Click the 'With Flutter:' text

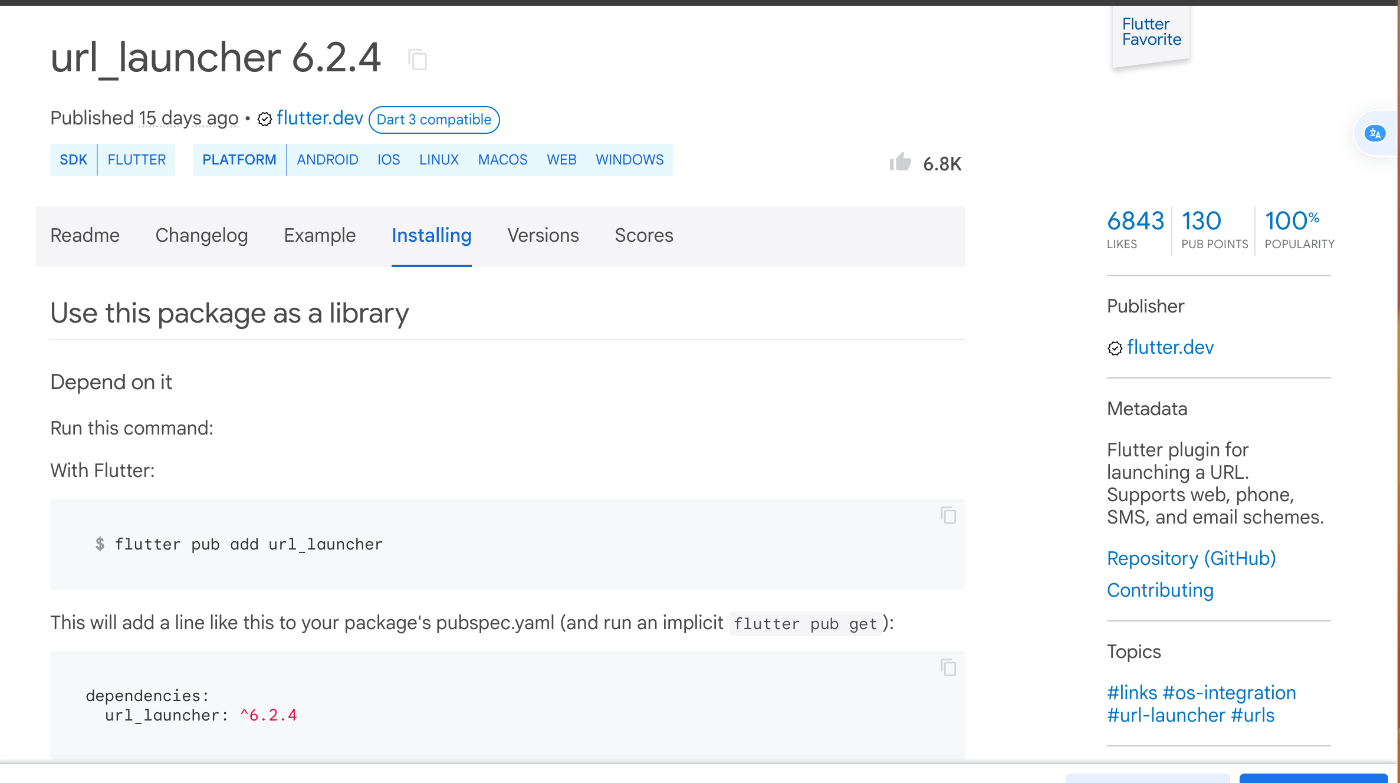coord(102,470)
